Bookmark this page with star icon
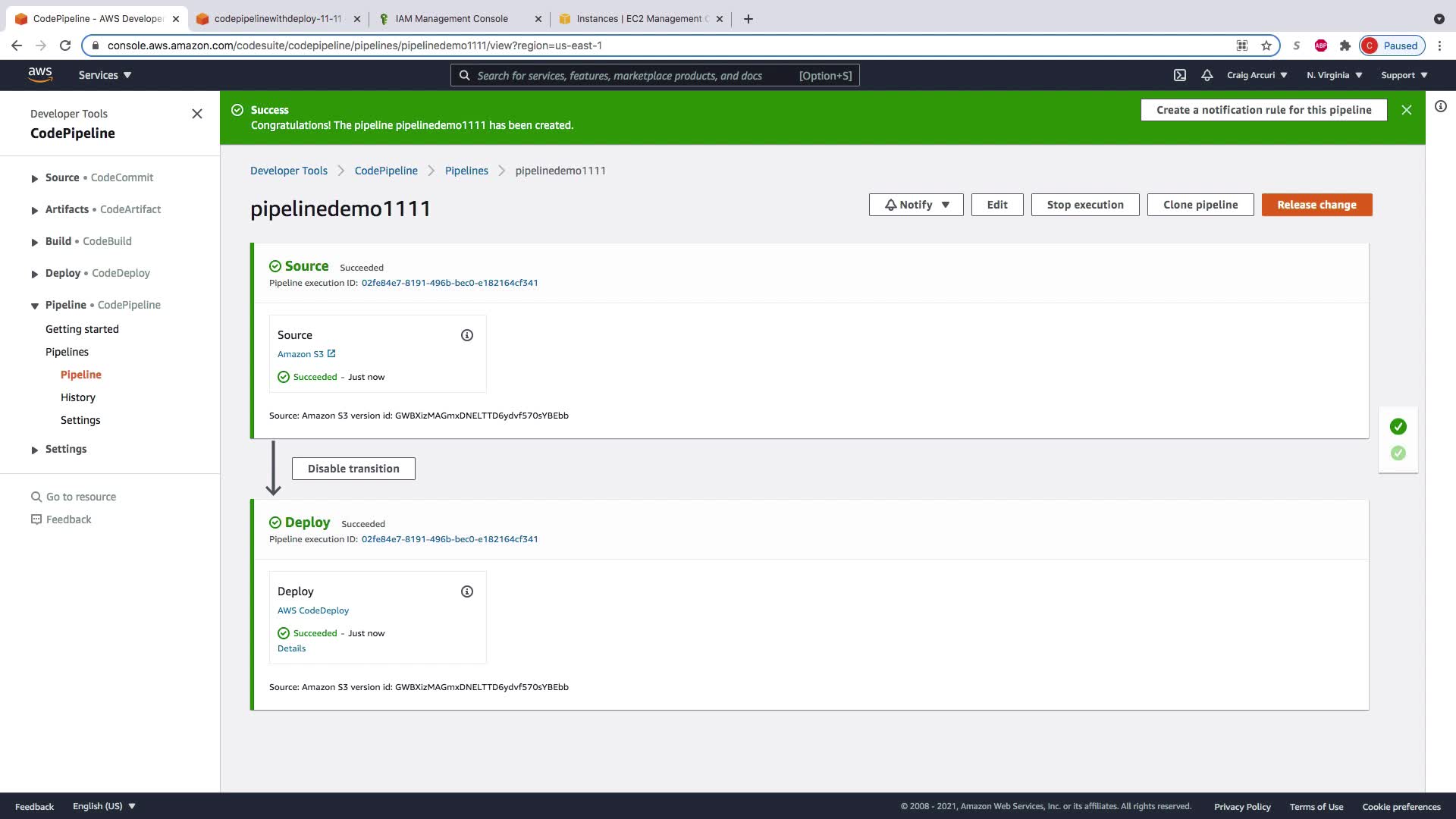Image resolution: width=1456 pixels, height=819 pixels. pos(1266,45)
